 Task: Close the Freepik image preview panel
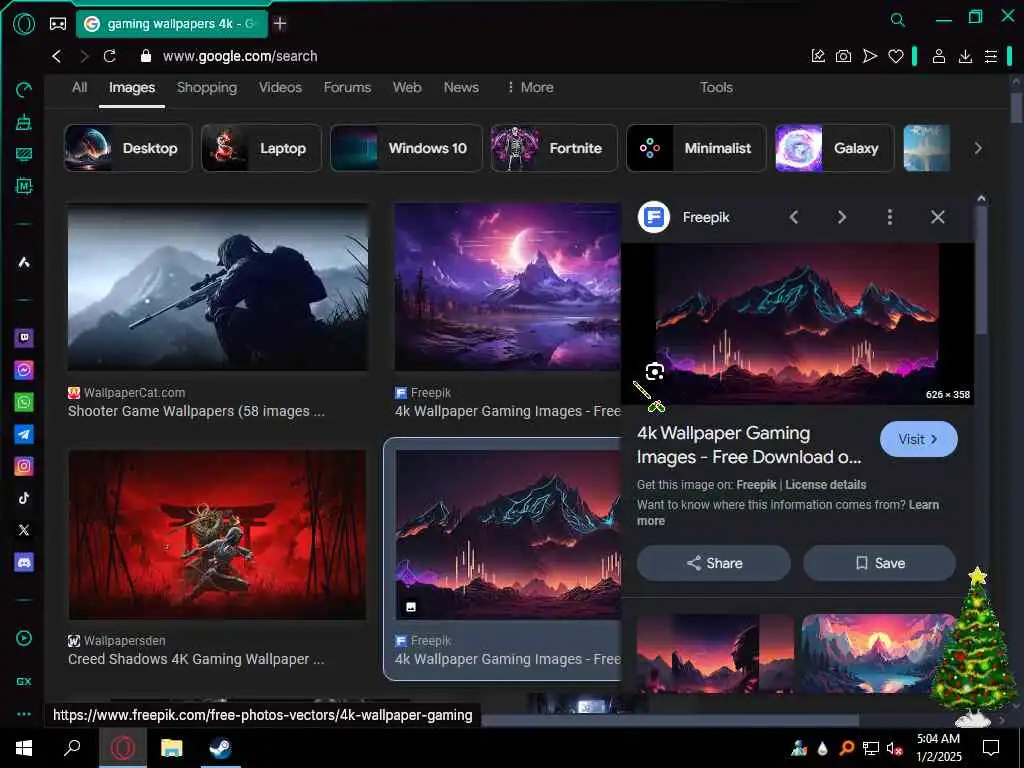coord(938,217)
